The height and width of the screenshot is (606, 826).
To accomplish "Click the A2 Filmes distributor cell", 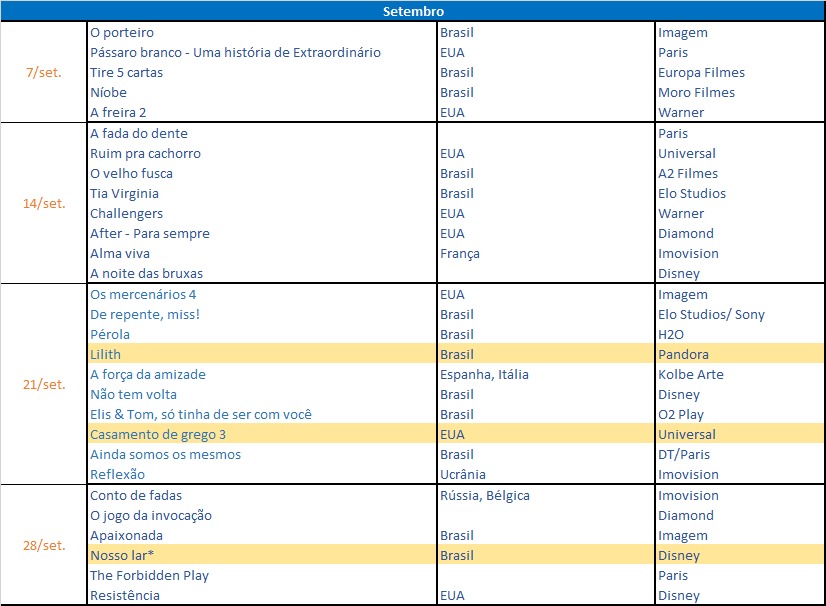I will [x=687, y=173].
